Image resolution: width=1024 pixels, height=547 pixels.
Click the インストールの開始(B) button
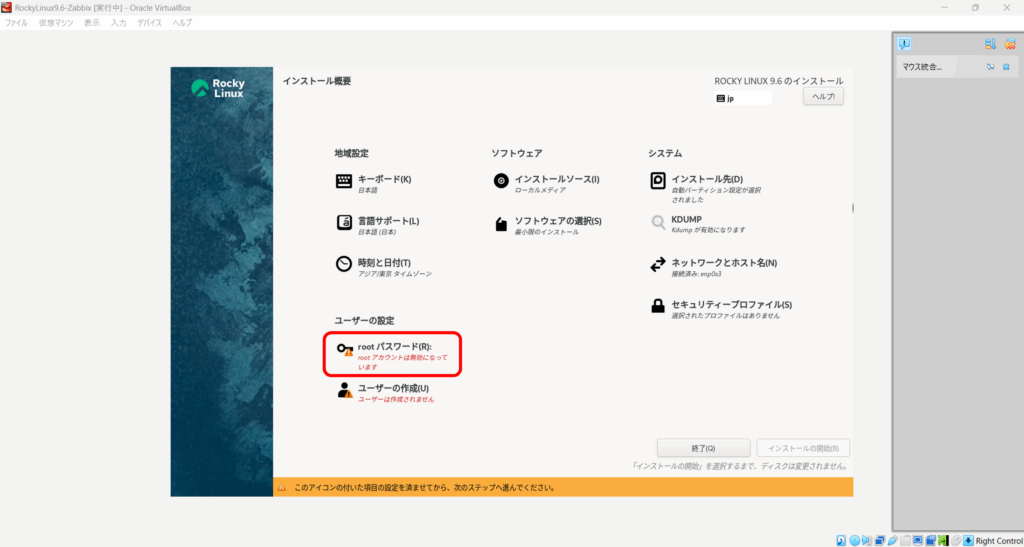click(803, 448)
